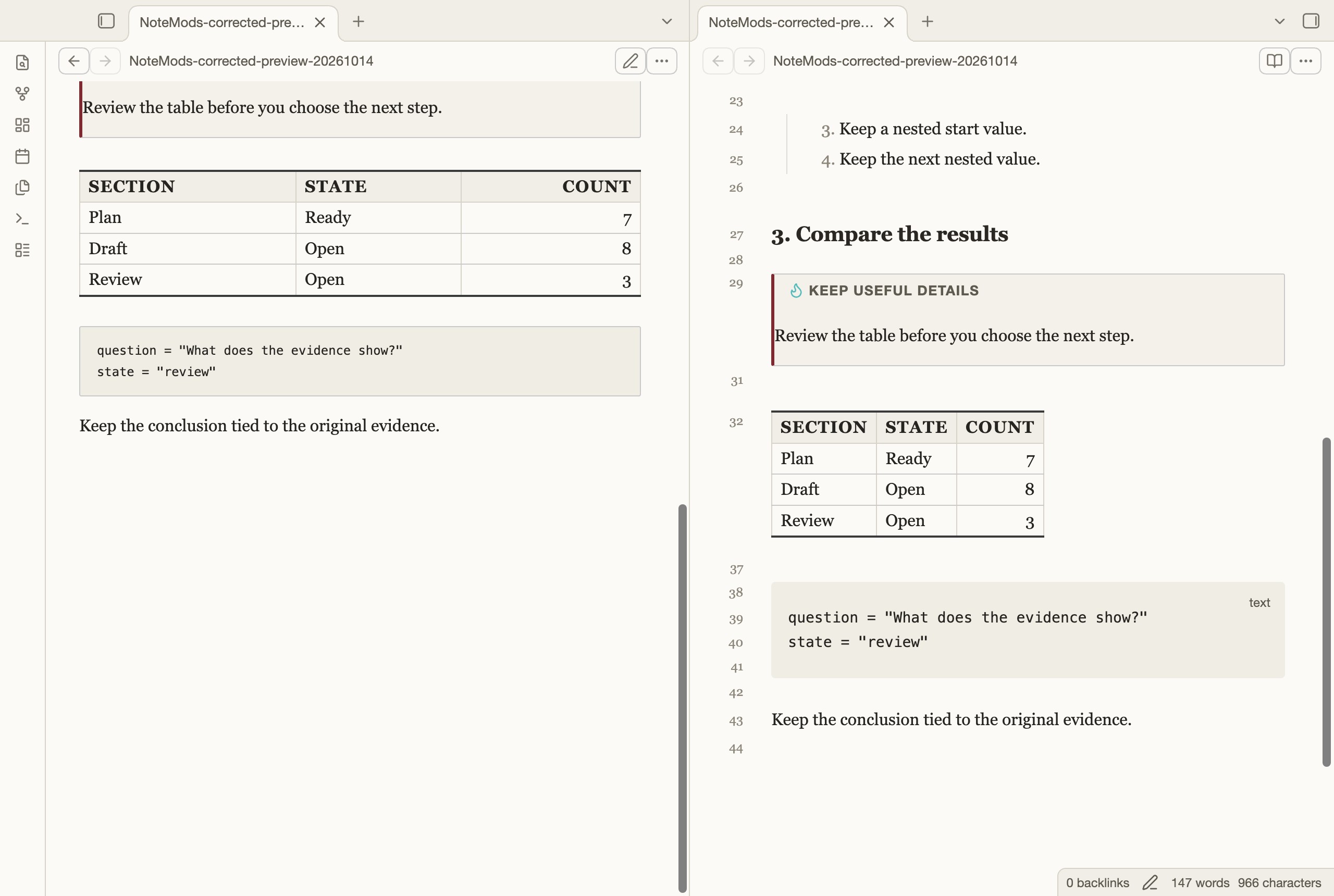Screen dimensions: 1334x896
Task: Click right pane title NoteMods-corrected-preview-20261014
Action: click(x=895, y=61)
